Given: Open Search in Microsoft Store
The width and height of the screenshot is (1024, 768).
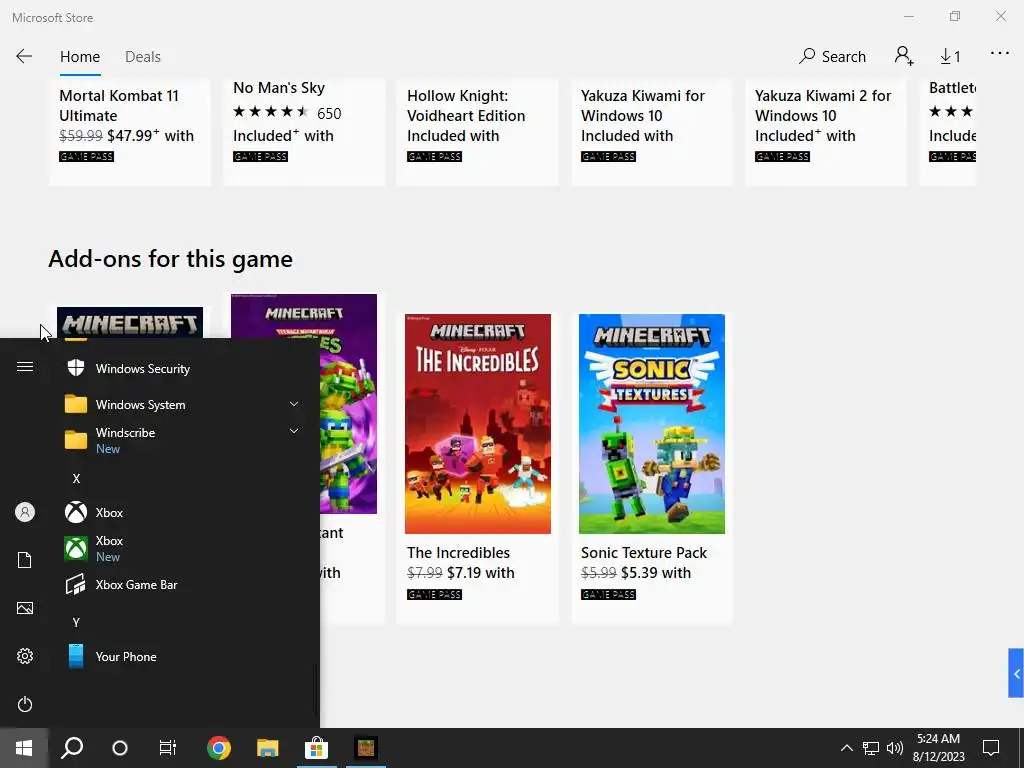Looking at the screenshot, I should pos(832,57).
